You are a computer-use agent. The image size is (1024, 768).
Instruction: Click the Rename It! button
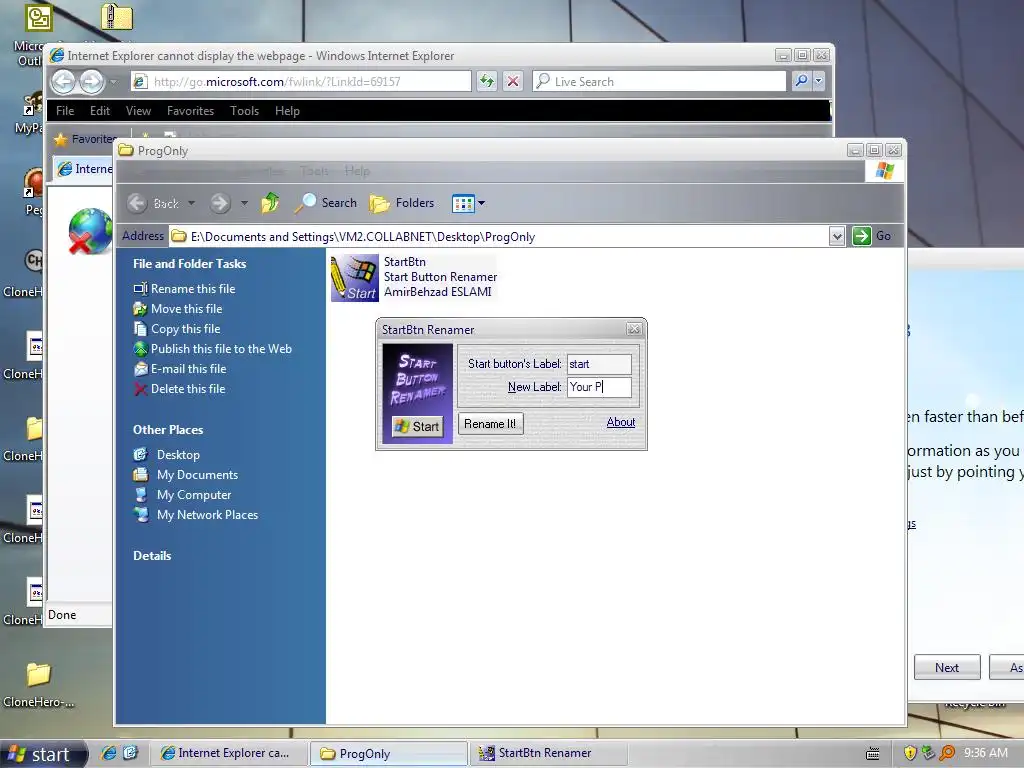coord(490,424)
